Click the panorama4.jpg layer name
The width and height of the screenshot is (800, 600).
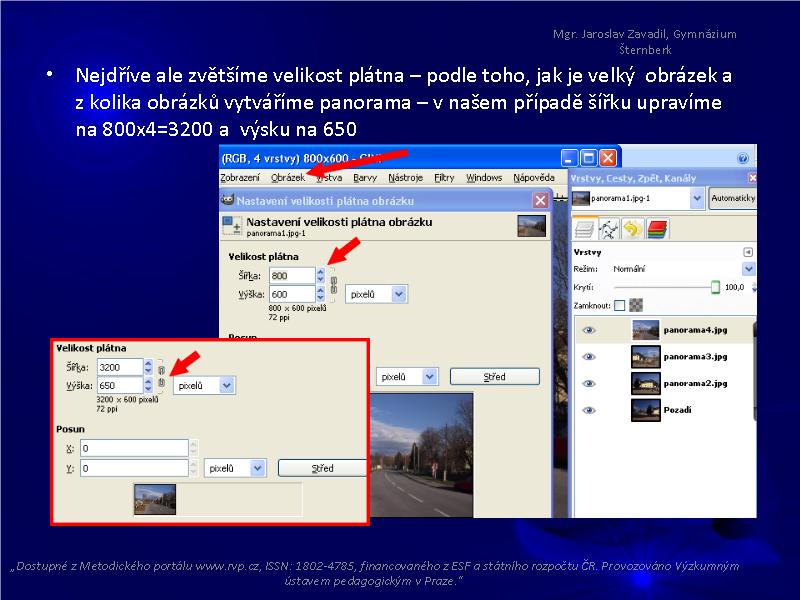[695, 330]
